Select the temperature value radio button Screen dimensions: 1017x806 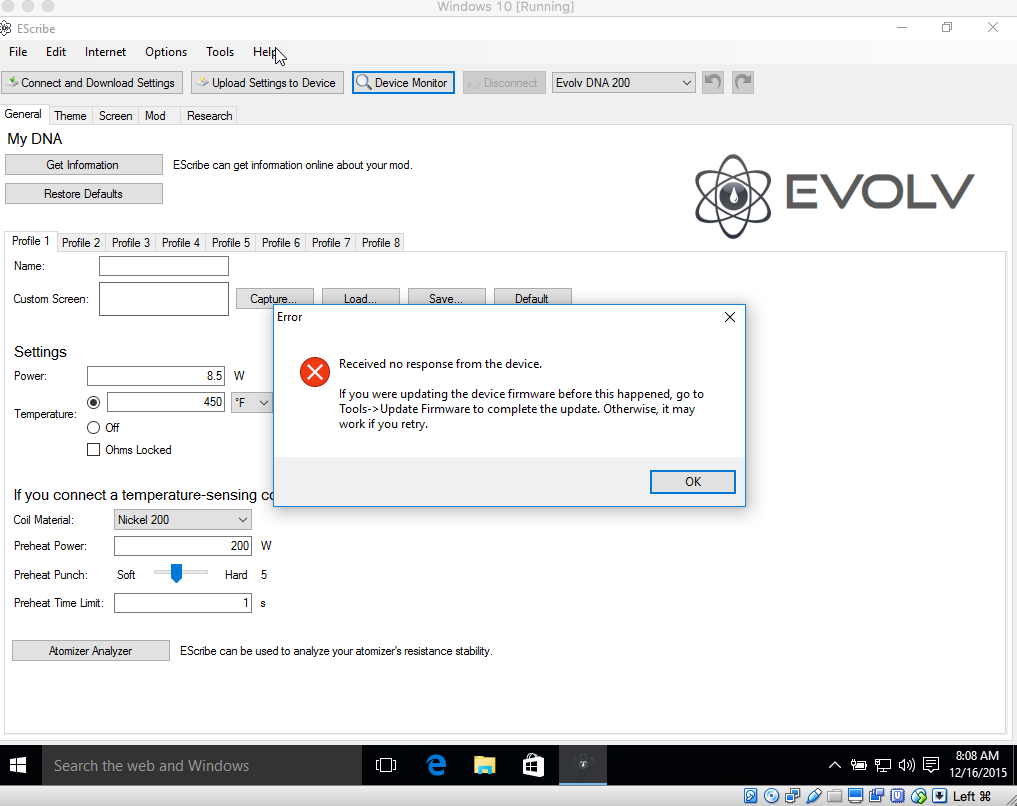[93, 402]
